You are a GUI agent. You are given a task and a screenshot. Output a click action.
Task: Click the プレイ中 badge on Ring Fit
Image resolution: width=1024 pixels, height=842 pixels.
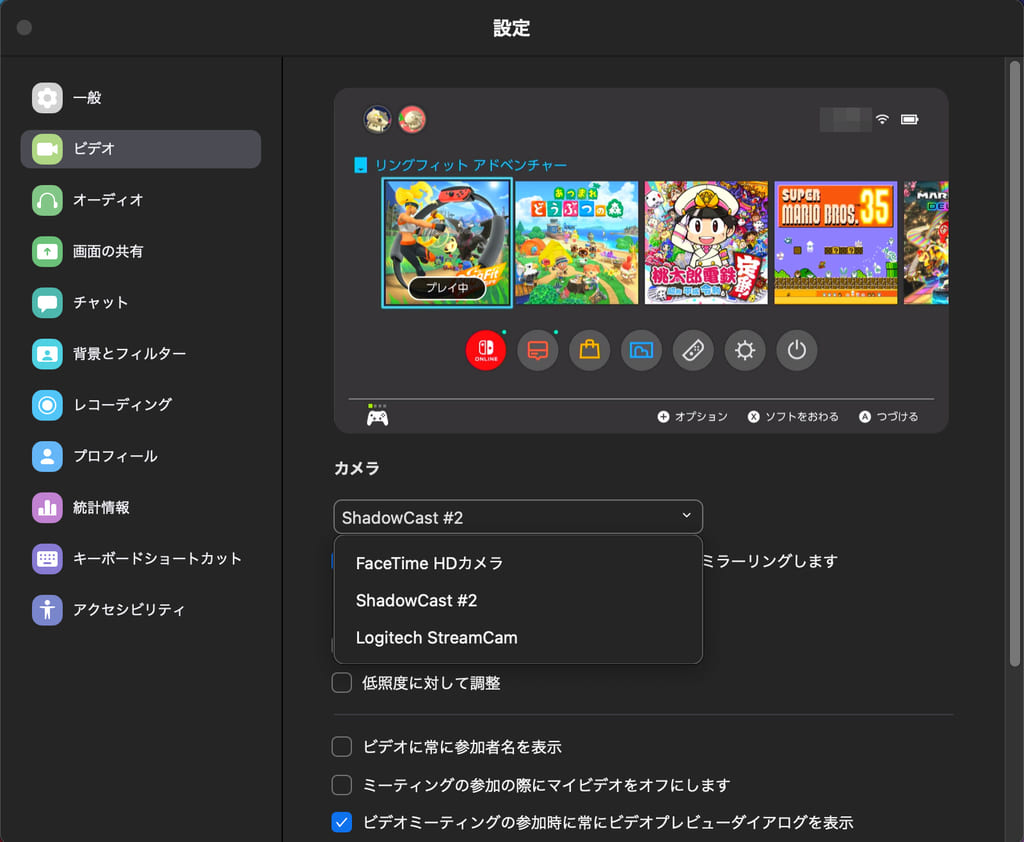point(447,287)
